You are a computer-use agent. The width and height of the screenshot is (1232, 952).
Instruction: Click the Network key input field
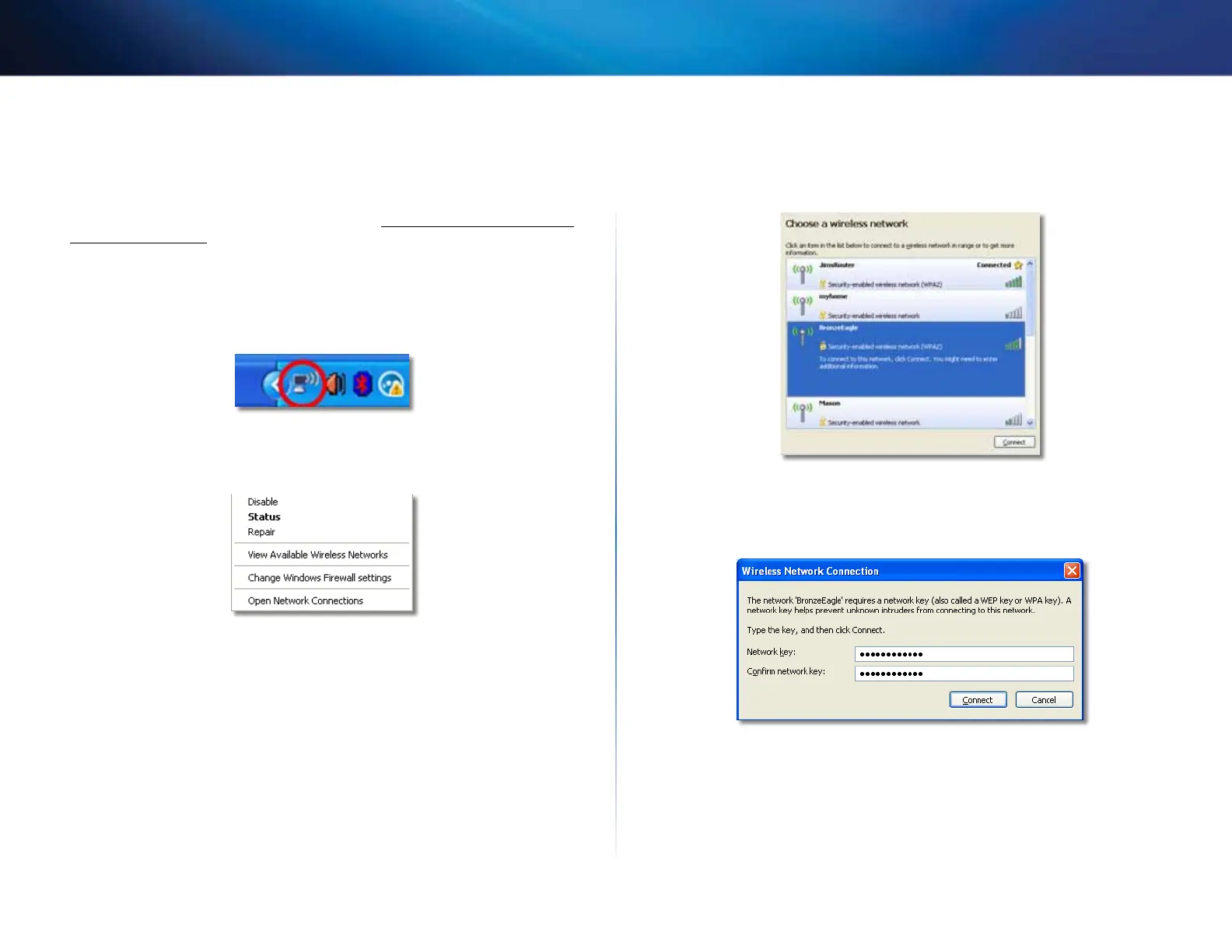(x=964, y=654)
